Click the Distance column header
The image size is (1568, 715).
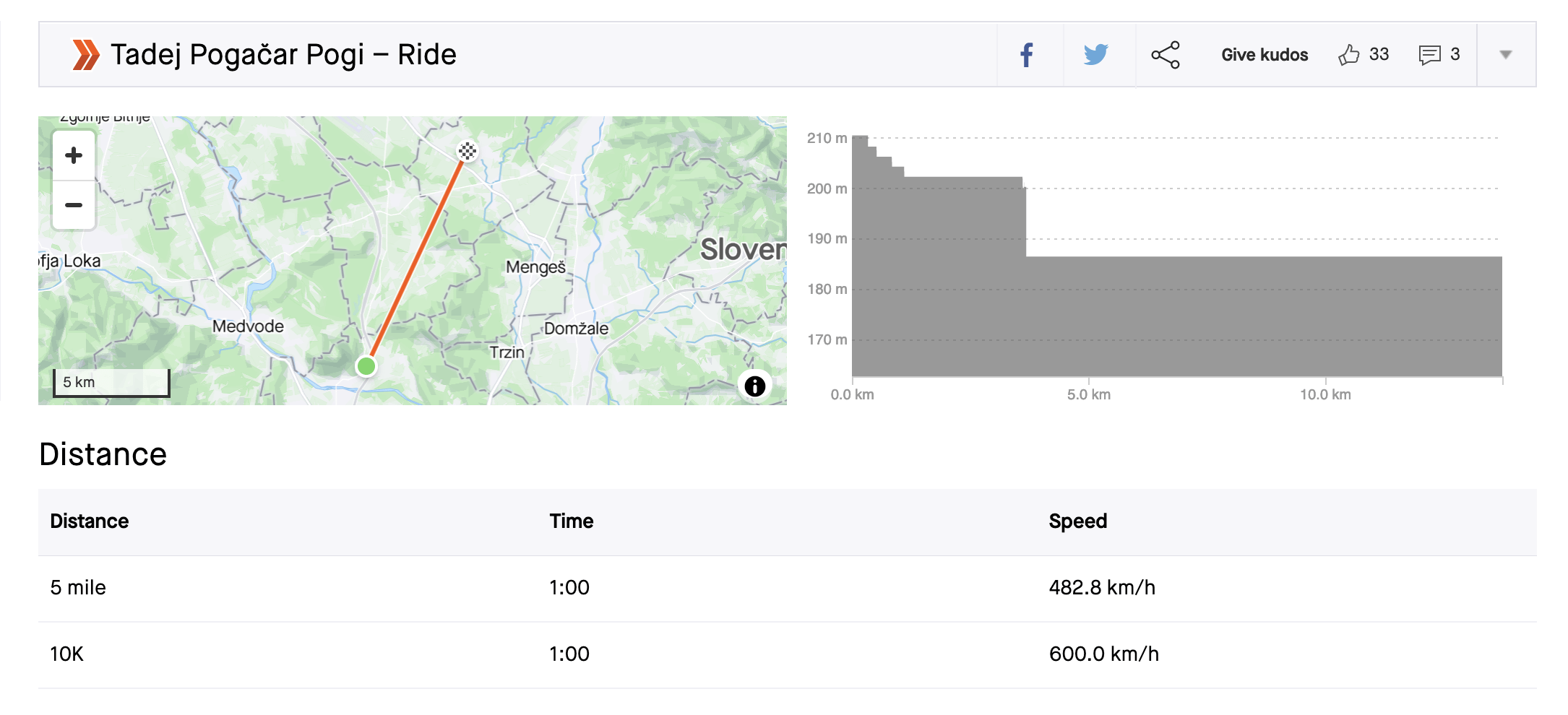(x=90, y=521)
